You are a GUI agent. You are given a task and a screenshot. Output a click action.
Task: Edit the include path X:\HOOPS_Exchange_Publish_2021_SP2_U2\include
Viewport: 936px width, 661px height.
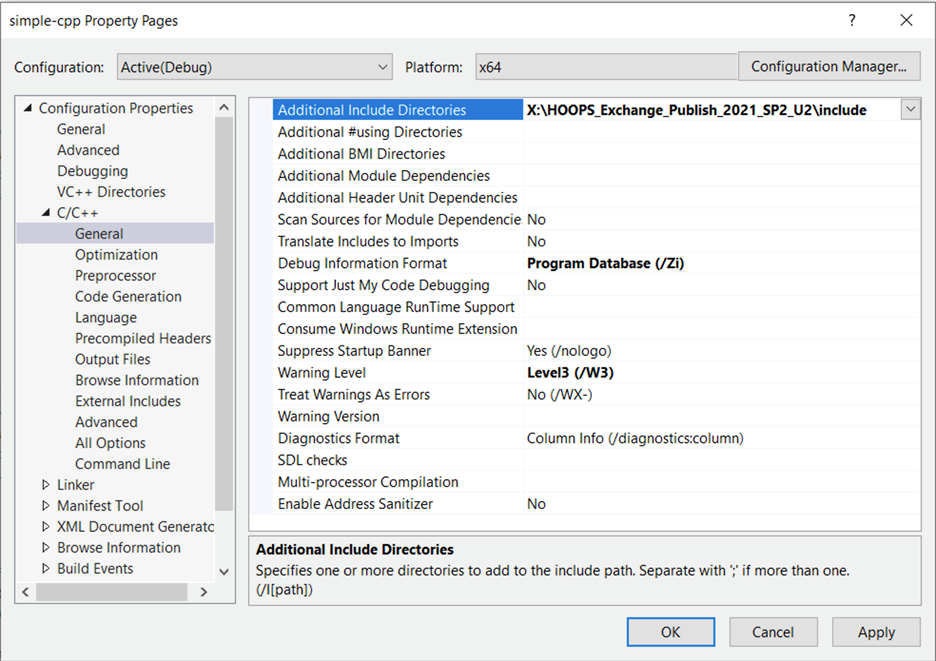pyautogui.click(x=697, y=110)
